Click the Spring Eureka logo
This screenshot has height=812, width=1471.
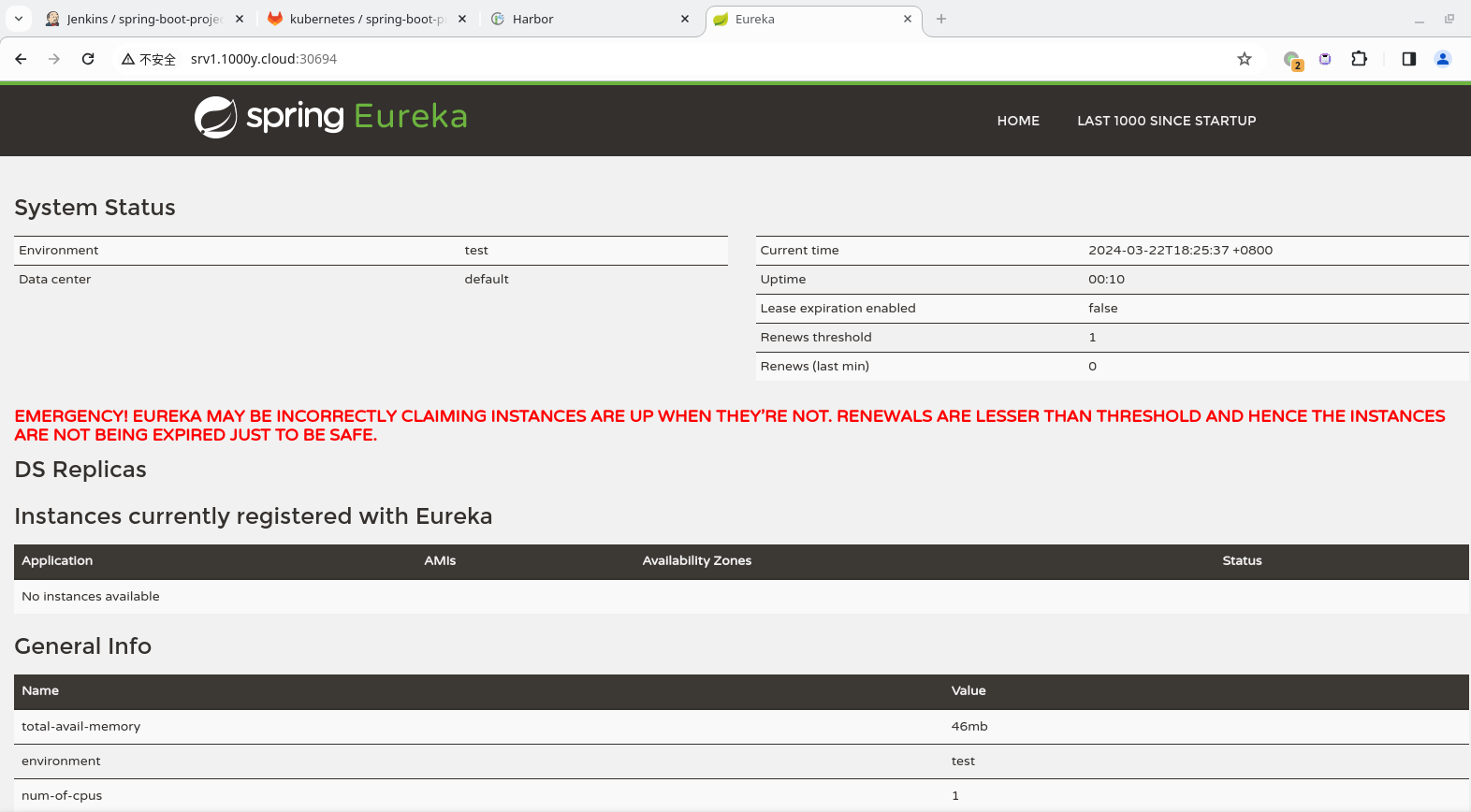(x=331, y=118)
